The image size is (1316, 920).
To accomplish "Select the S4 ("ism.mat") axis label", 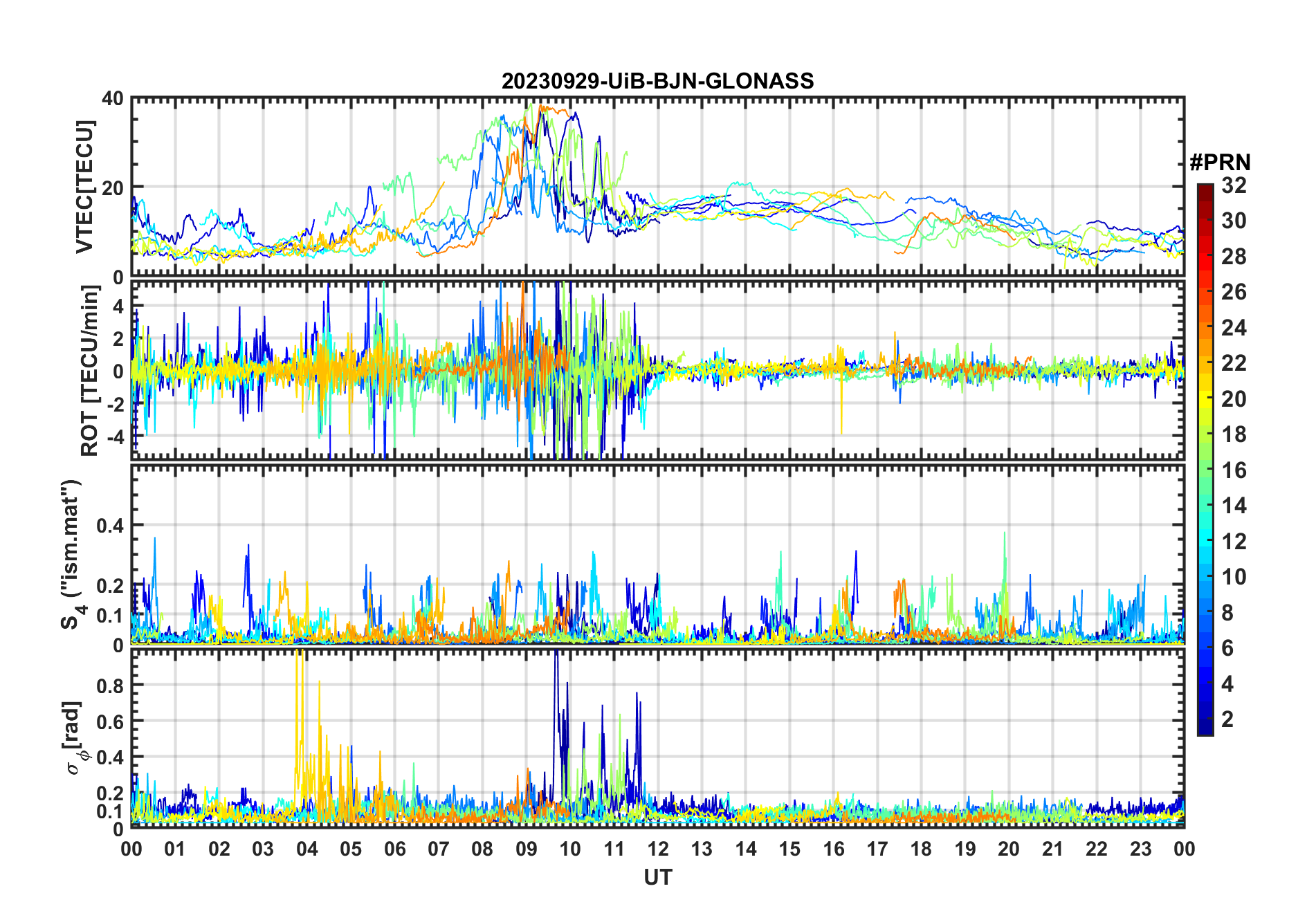I will point(70,554).
